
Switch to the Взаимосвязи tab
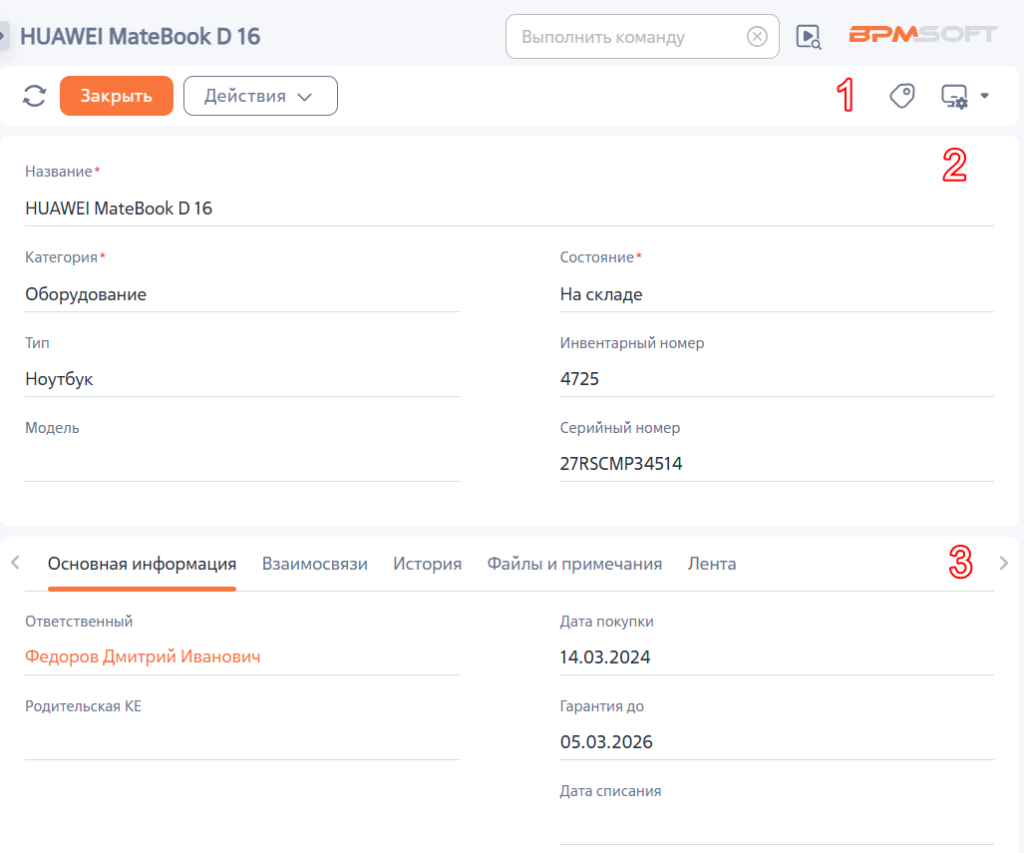click(x=315, y=564)
